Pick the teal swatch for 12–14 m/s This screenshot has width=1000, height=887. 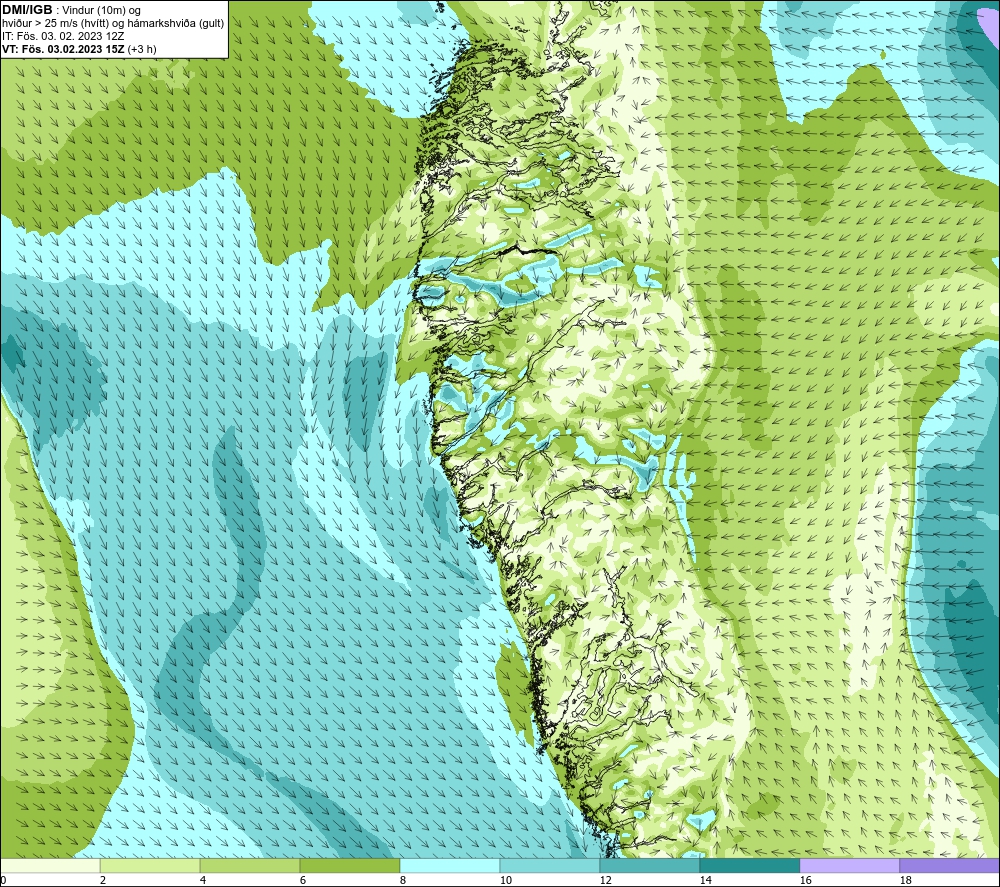coord(650,865)
